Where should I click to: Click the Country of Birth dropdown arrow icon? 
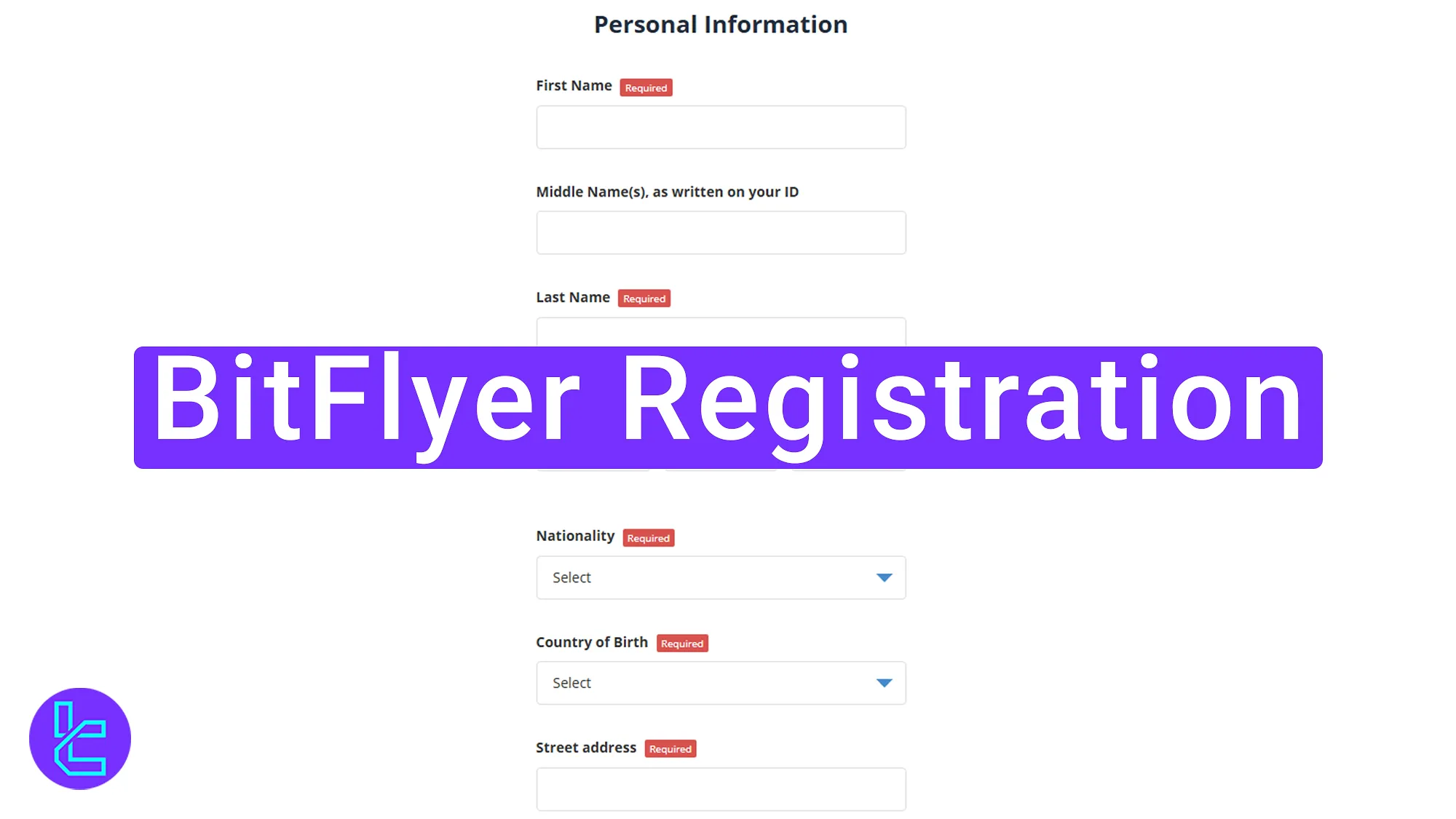[883, 683]
